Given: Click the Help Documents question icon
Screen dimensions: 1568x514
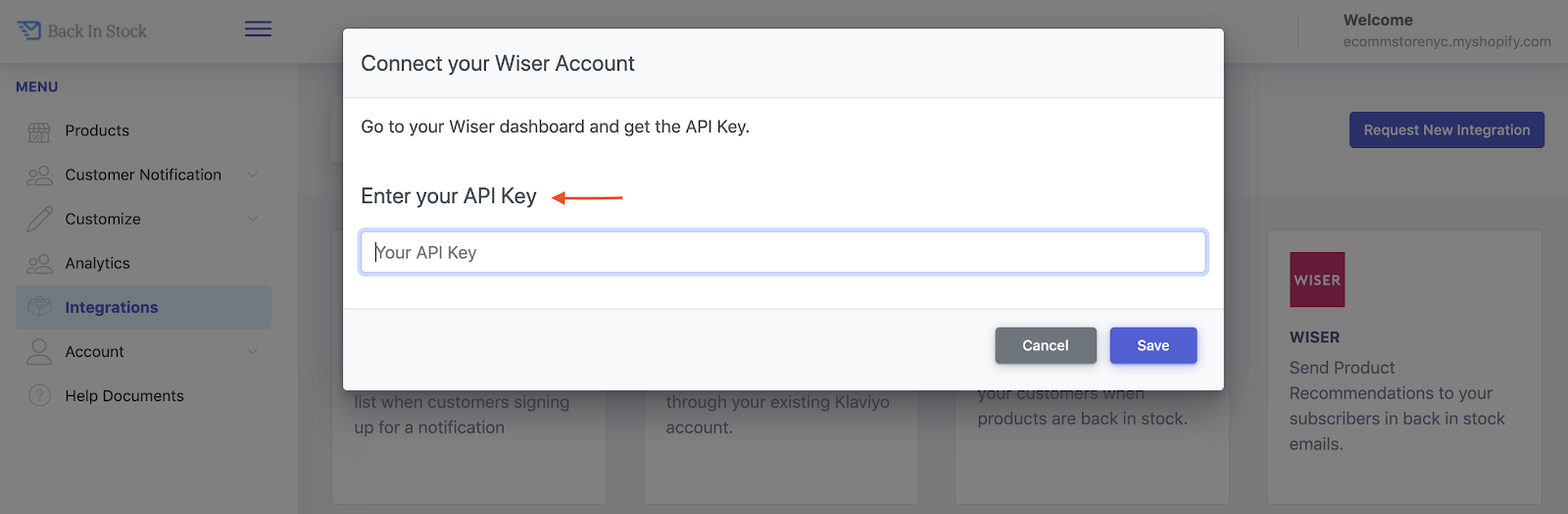Looking at the screenshot, I should coord(39,395).
